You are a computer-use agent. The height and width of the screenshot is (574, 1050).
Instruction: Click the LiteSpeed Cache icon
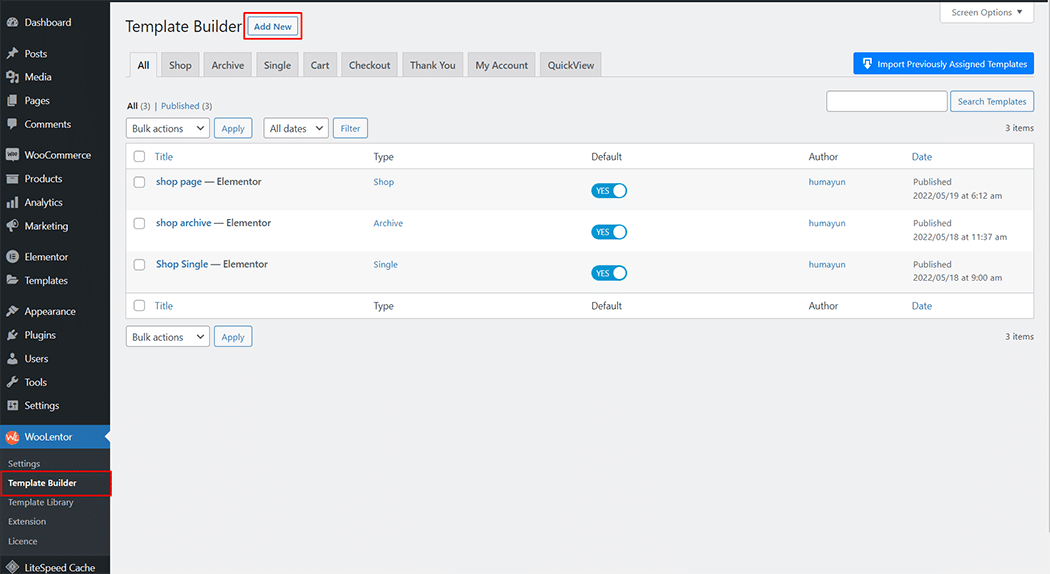[12, 567]
